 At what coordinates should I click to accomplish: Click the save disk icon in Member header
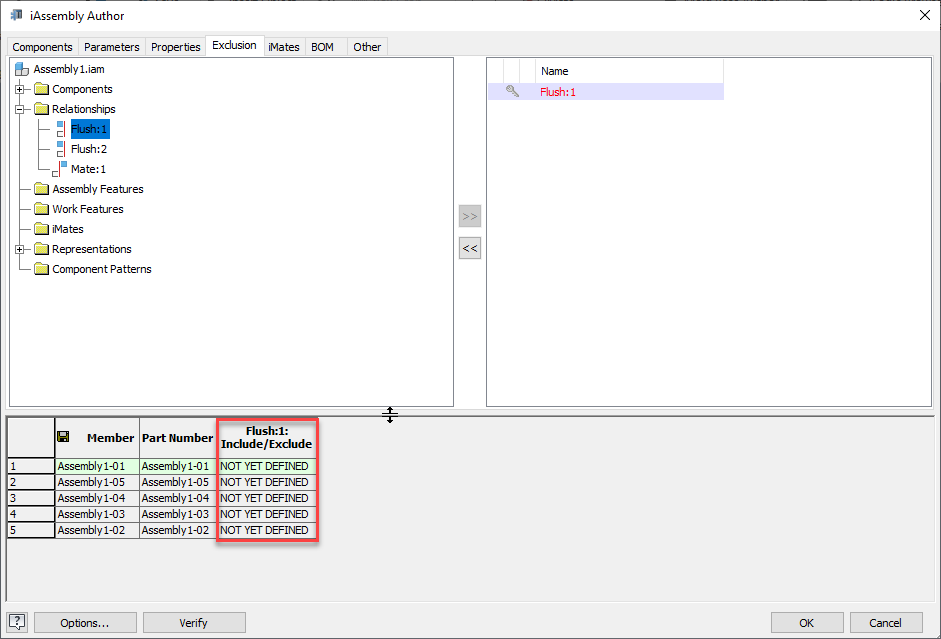click(63, 437)
